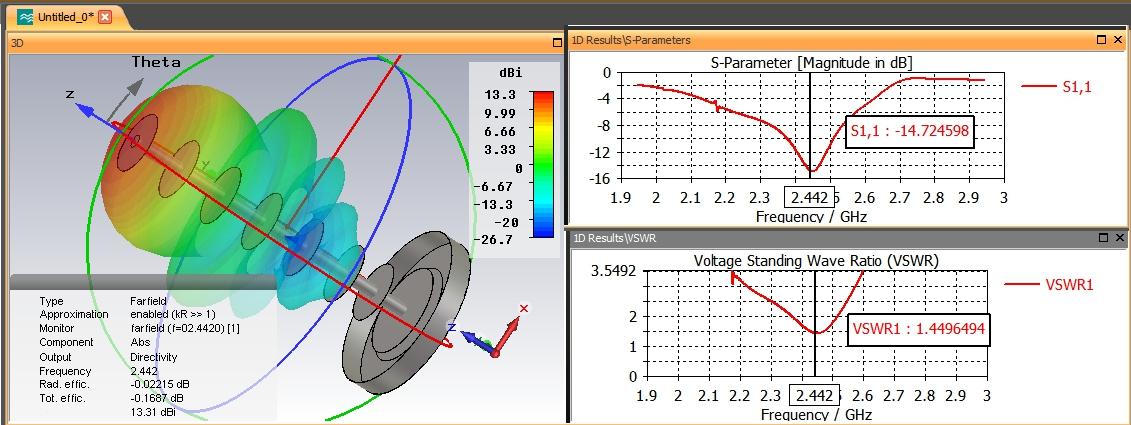This screenshot has height=425, width=1131.
Task: Close the VSWR results window
Action: coord(1119,237)
